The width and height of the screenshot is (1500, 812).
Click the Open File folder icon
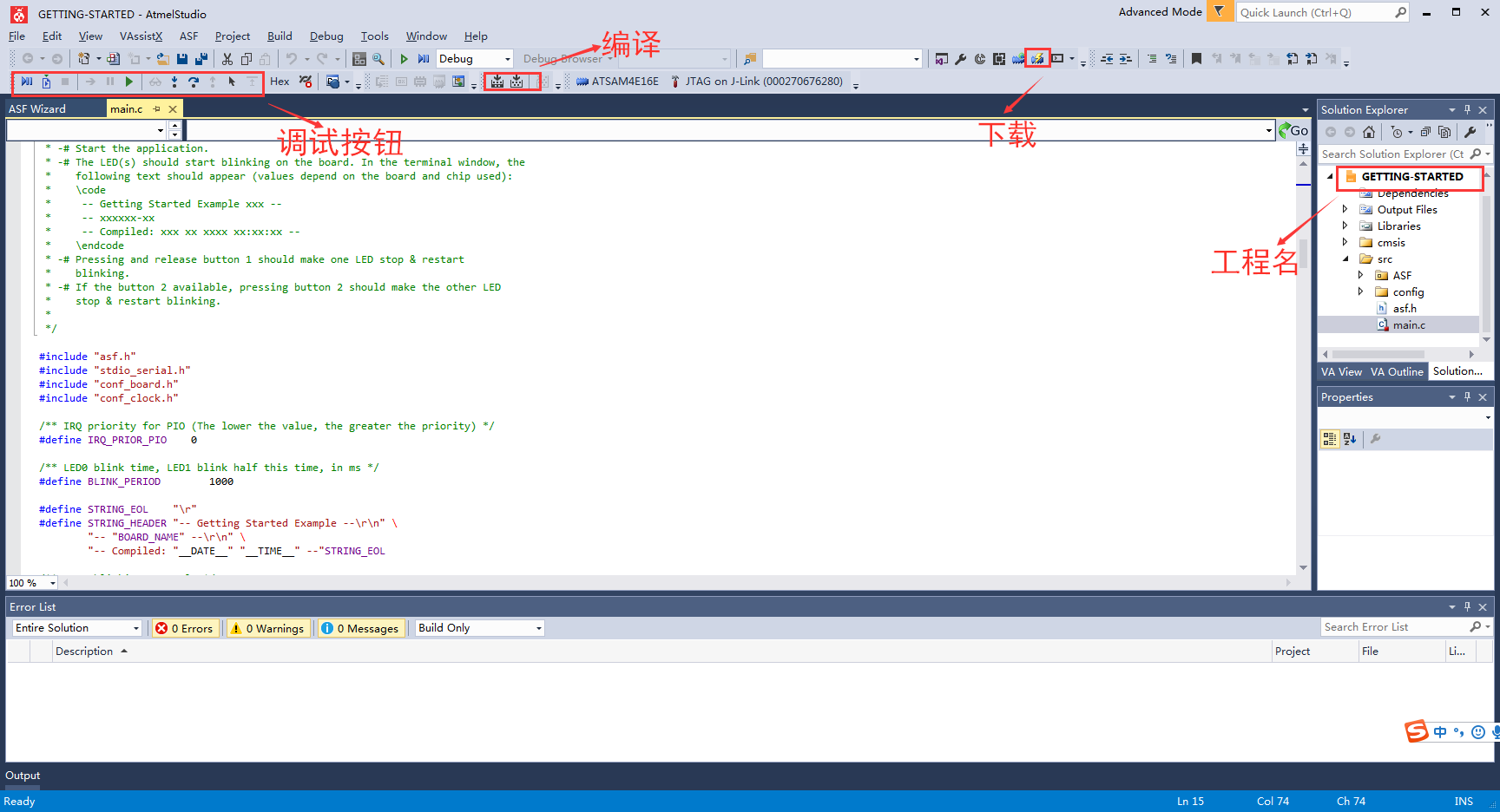tap(163, 59)
